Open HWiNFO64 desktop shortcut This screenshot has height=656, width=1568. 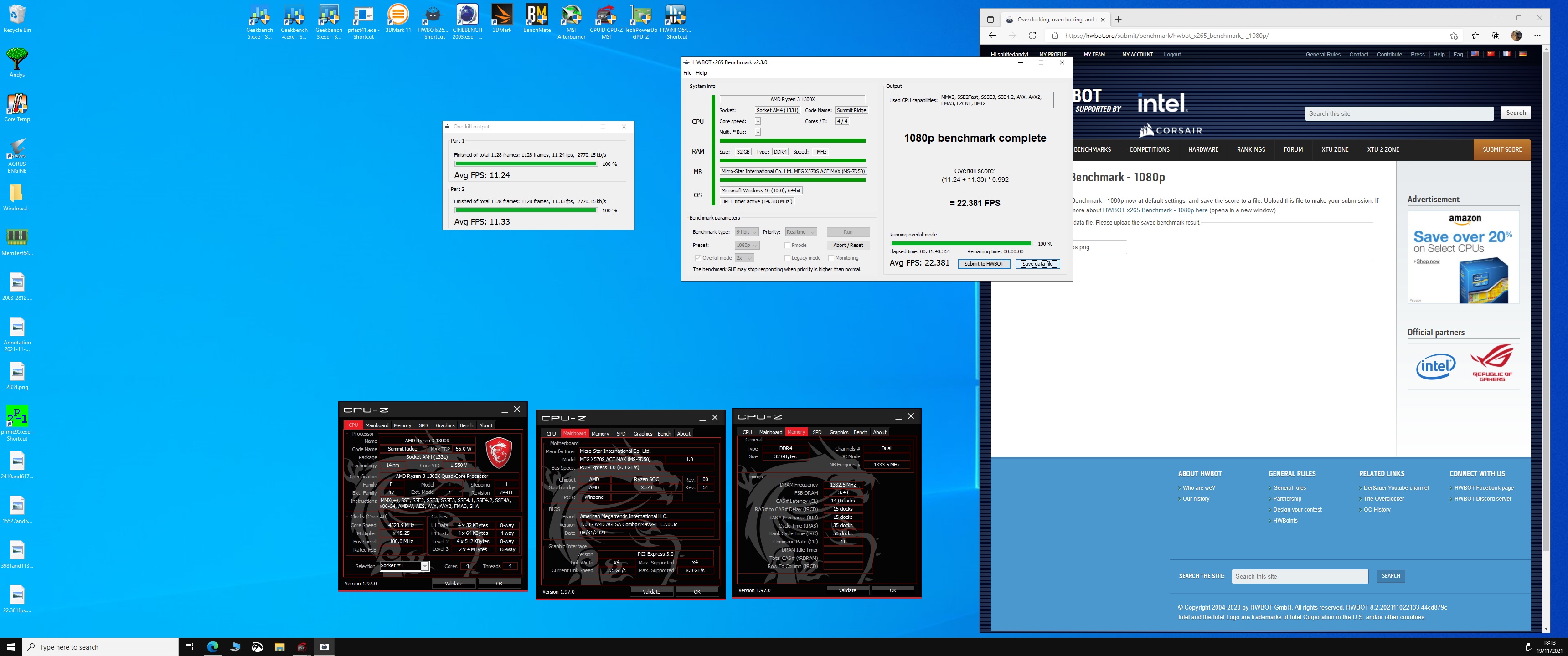tap(675, 22)
